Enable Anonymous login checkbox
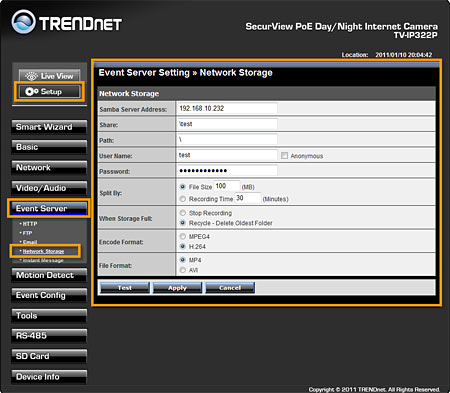Viewport: 450px width, 393px height. [284, 156]
